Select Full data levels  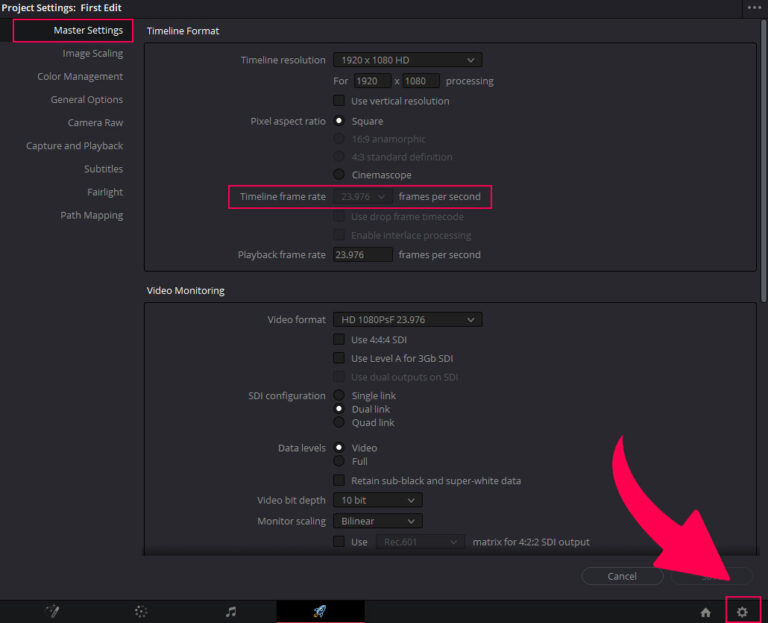coord(339,461)
